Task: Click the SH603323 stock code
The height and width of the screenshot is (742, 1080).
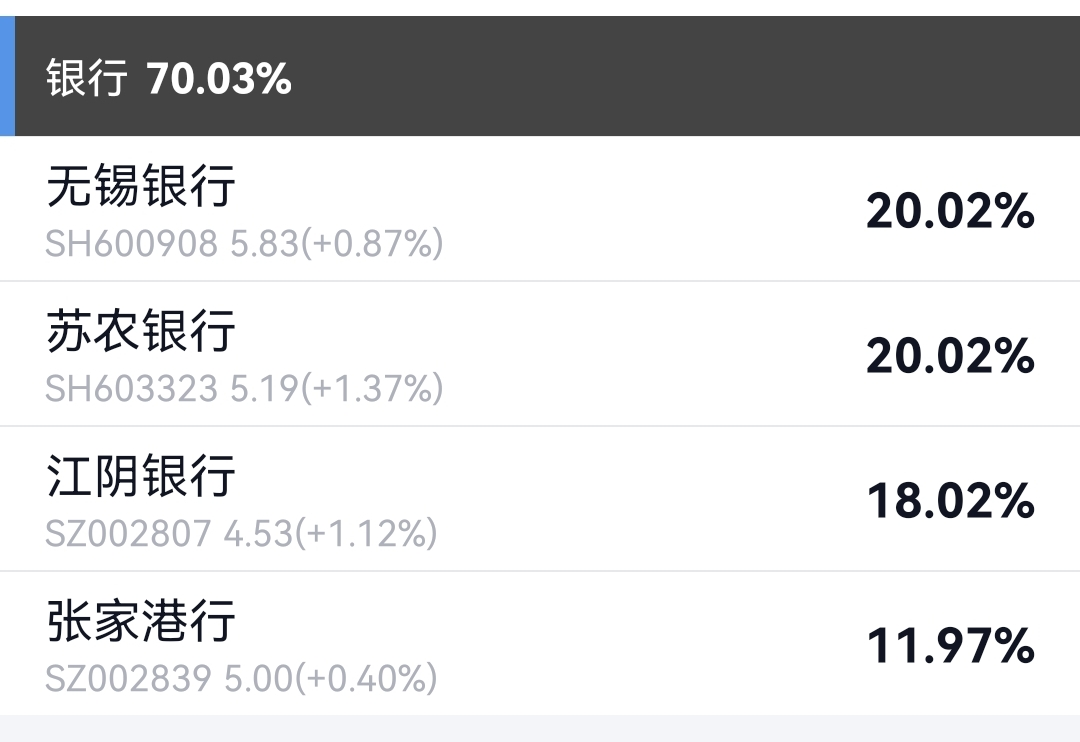Action: tap(131, 389)
